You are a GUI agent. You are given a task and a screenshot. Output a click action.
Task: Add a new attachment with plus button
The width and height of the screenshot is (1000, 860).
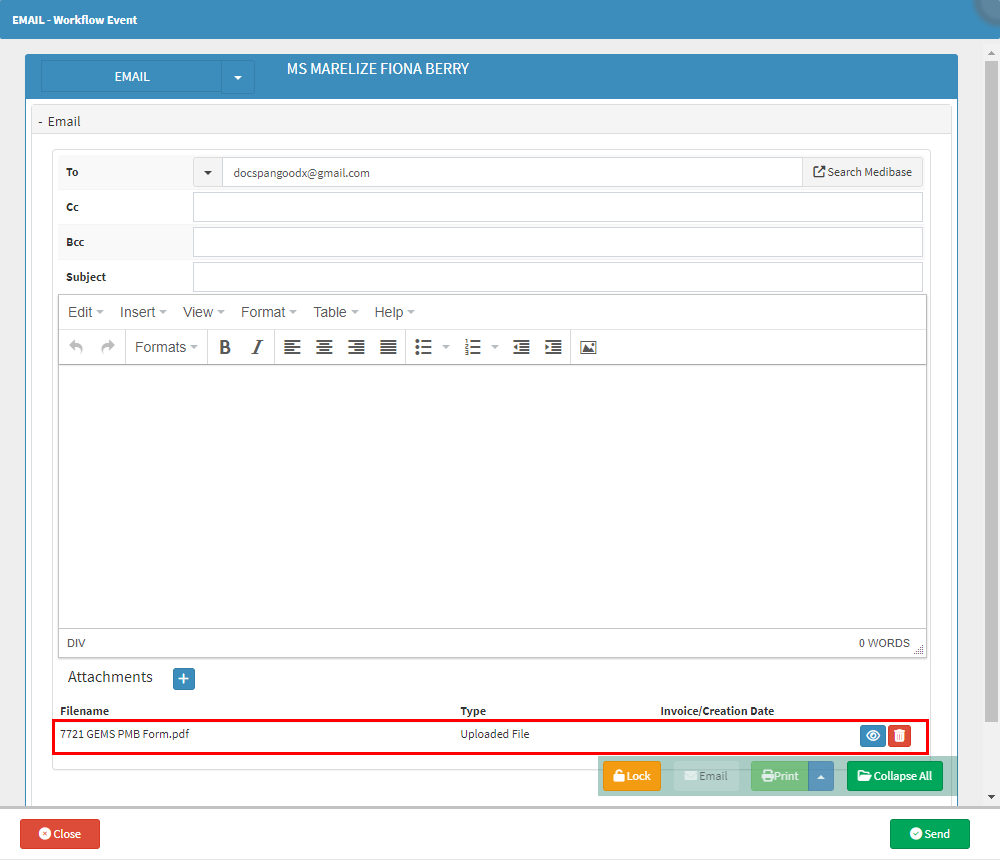[x=184, y=679]
